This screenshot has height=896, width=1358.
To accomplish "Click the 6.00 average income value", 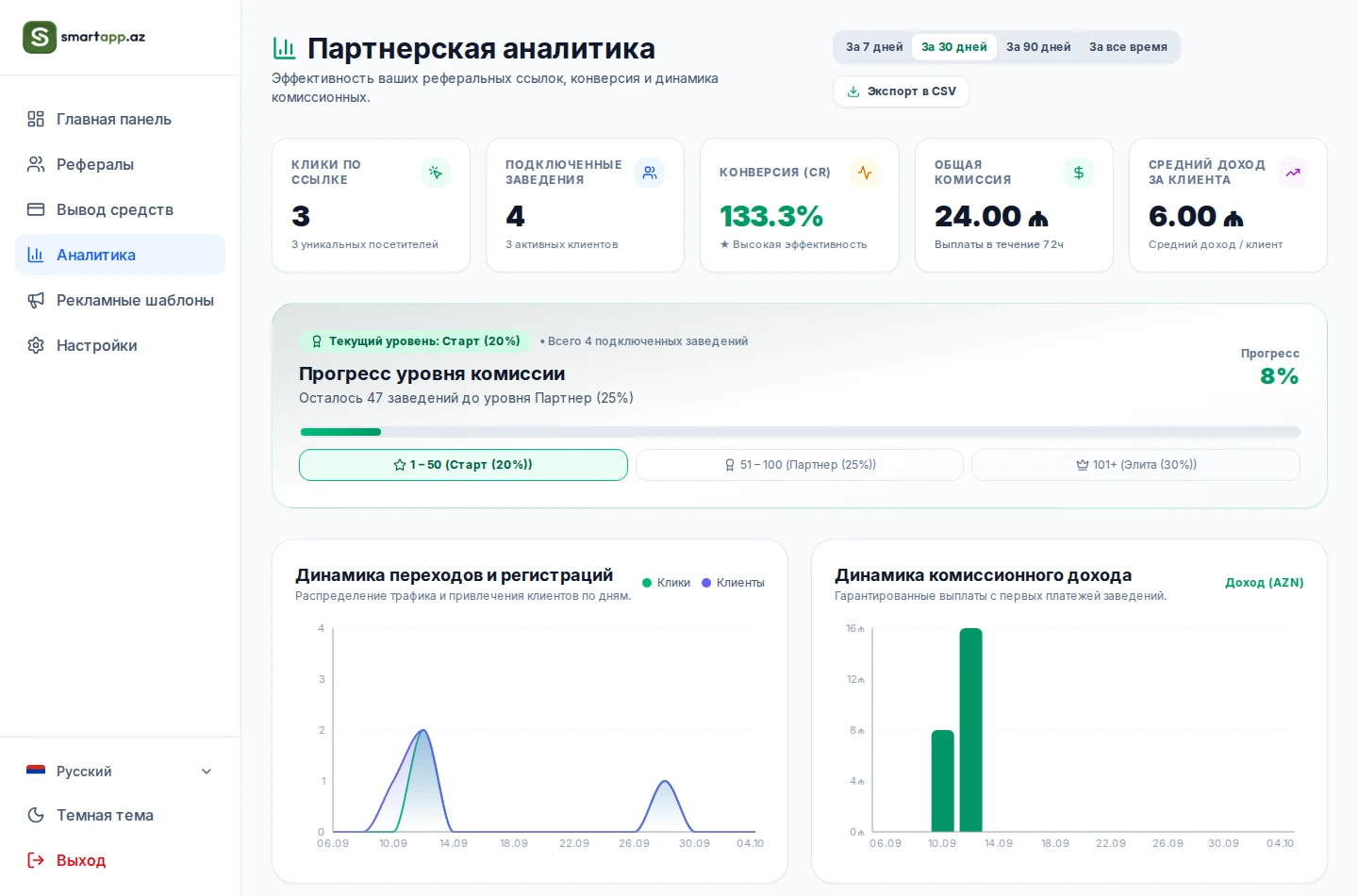I will (x=1196, y=216).
